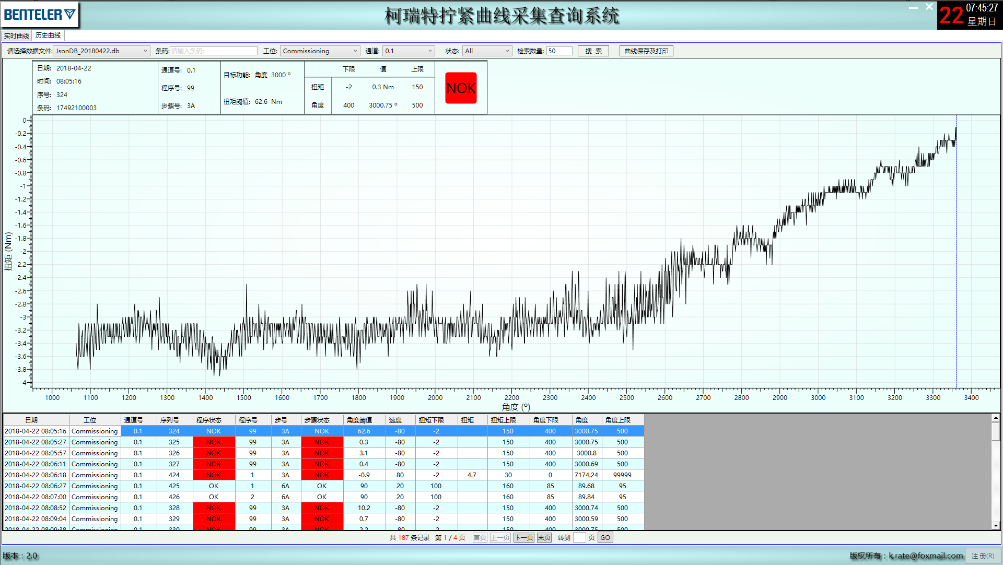Click the 上一页 previous page button
The height and width of the screenshot is (565, 1003).
tap(500, 538)
